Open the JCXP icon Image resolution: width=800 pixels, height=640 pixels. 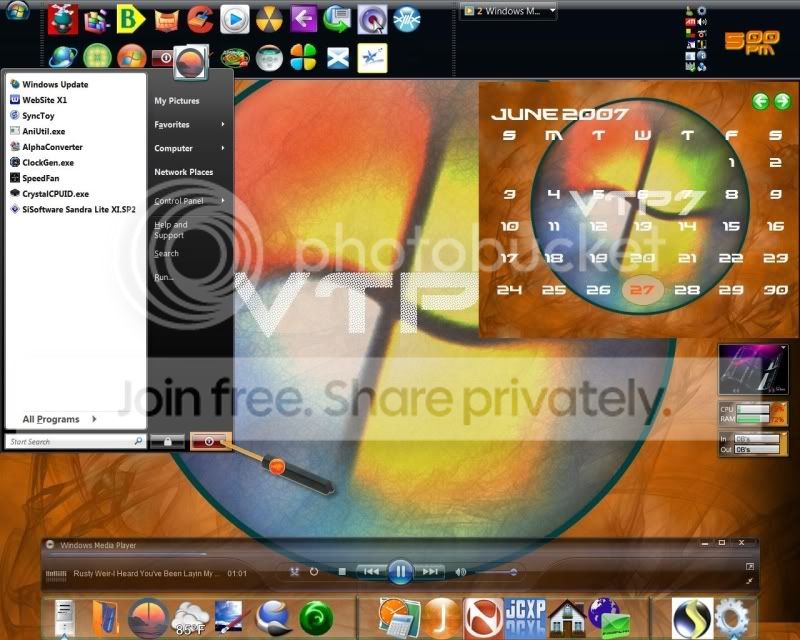point(525,618)
